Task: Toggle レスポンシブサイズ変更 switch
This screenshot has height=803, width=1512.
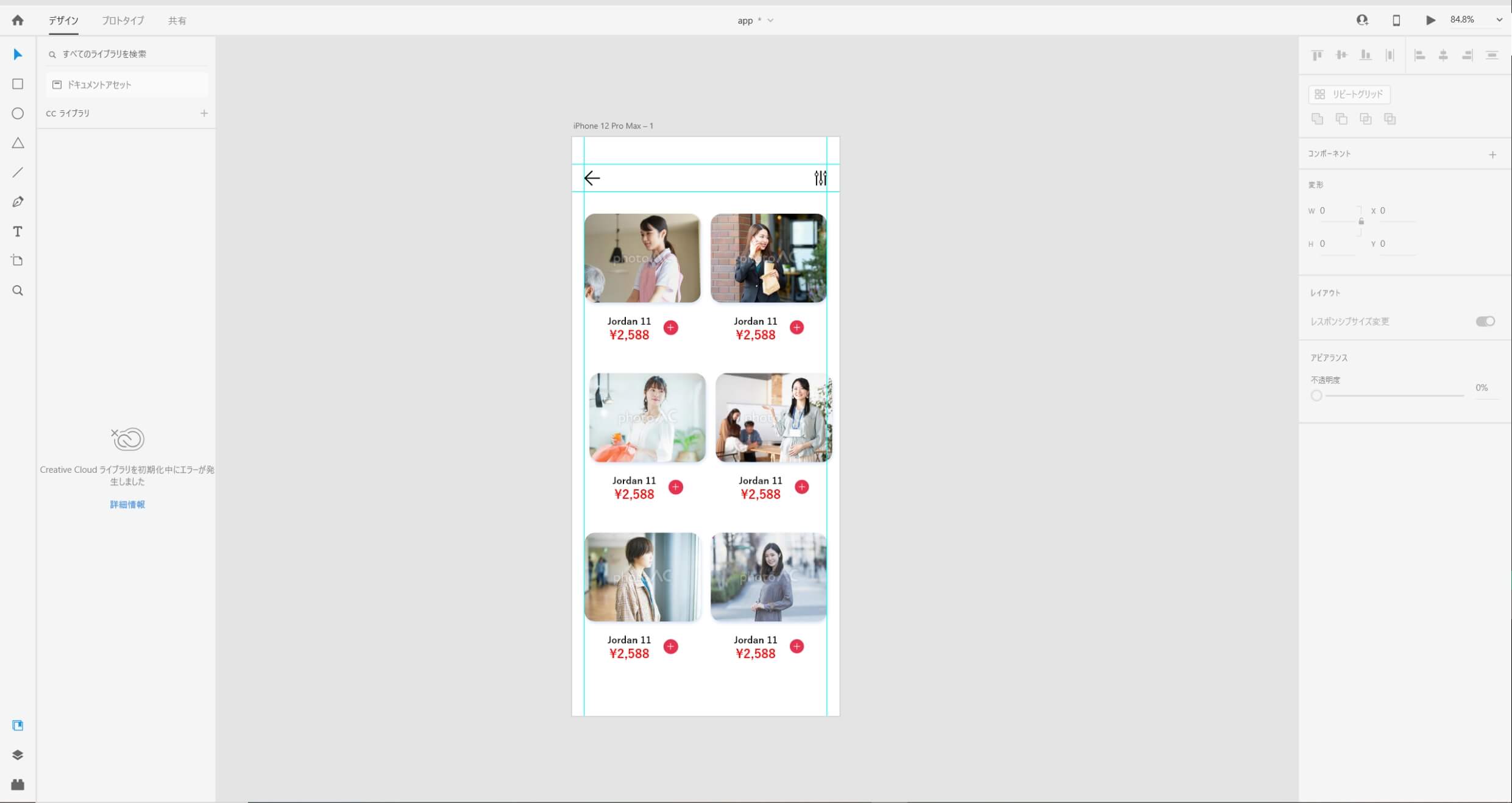Action: coord(1485,321)
